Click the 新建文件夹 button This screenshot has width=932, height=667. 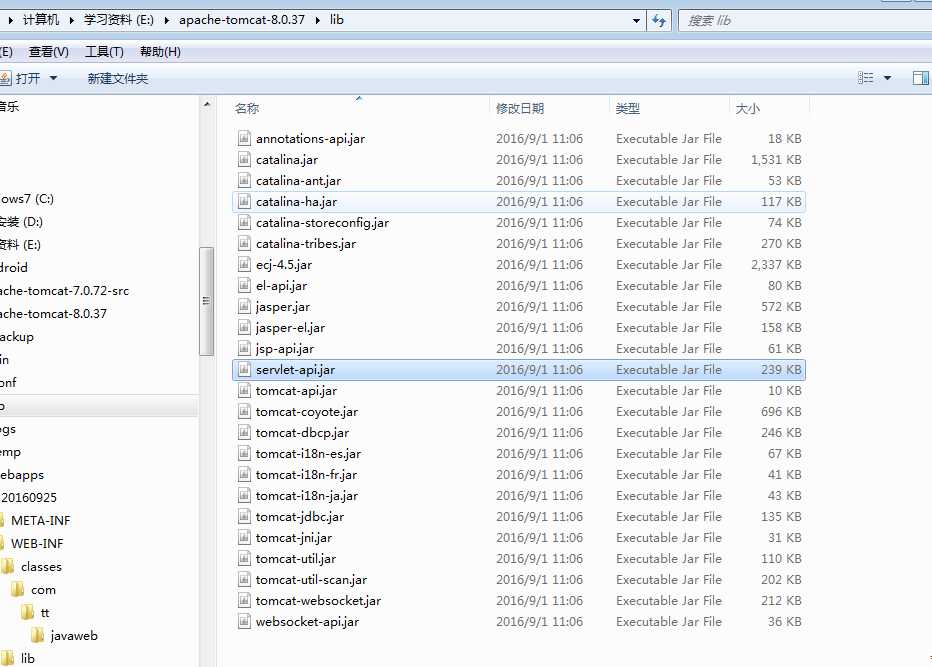[118, 78]
